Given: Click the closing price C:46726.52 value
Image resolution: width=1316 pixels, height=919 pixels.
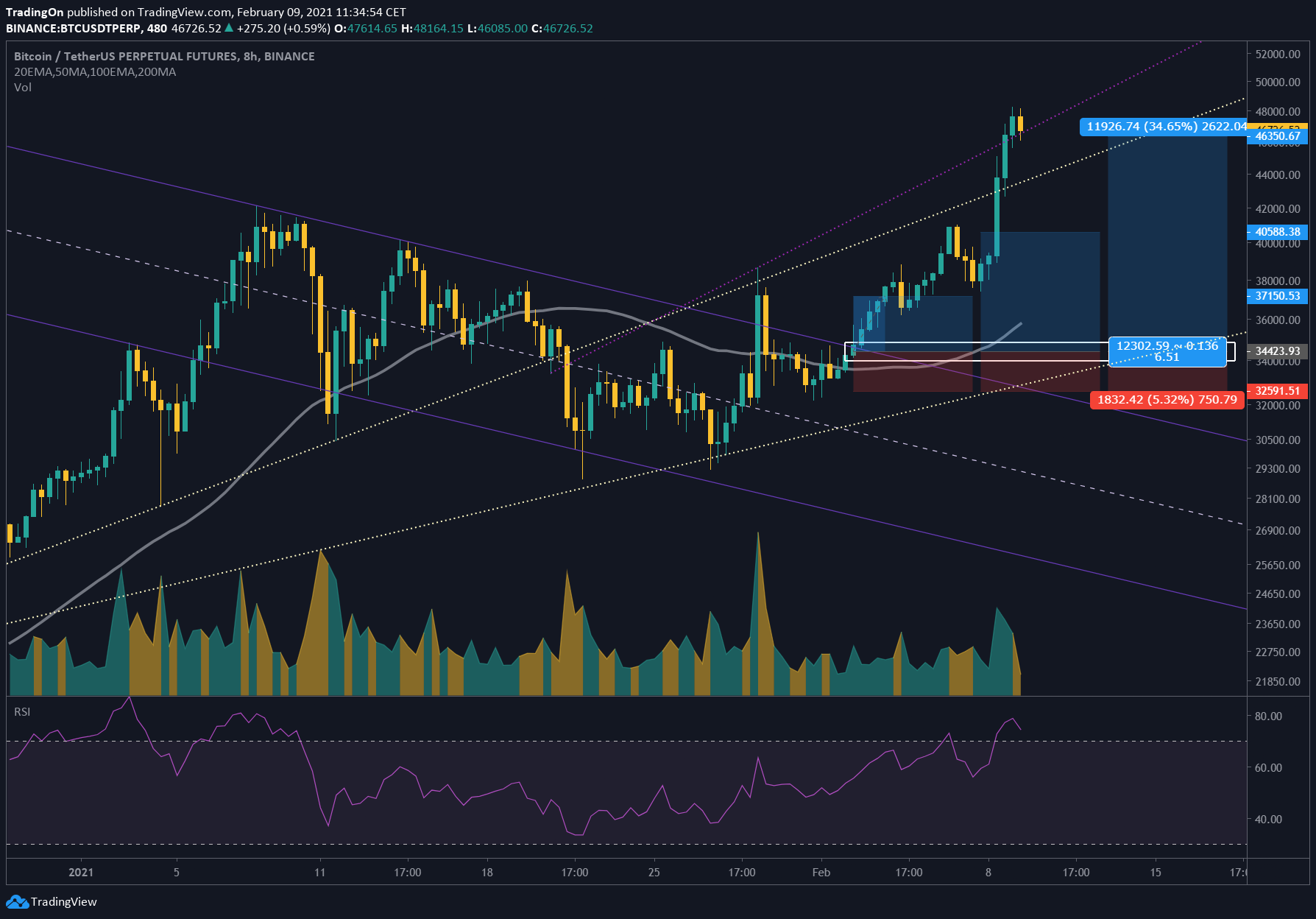Looking at the screenshot, I should point(562,28).
